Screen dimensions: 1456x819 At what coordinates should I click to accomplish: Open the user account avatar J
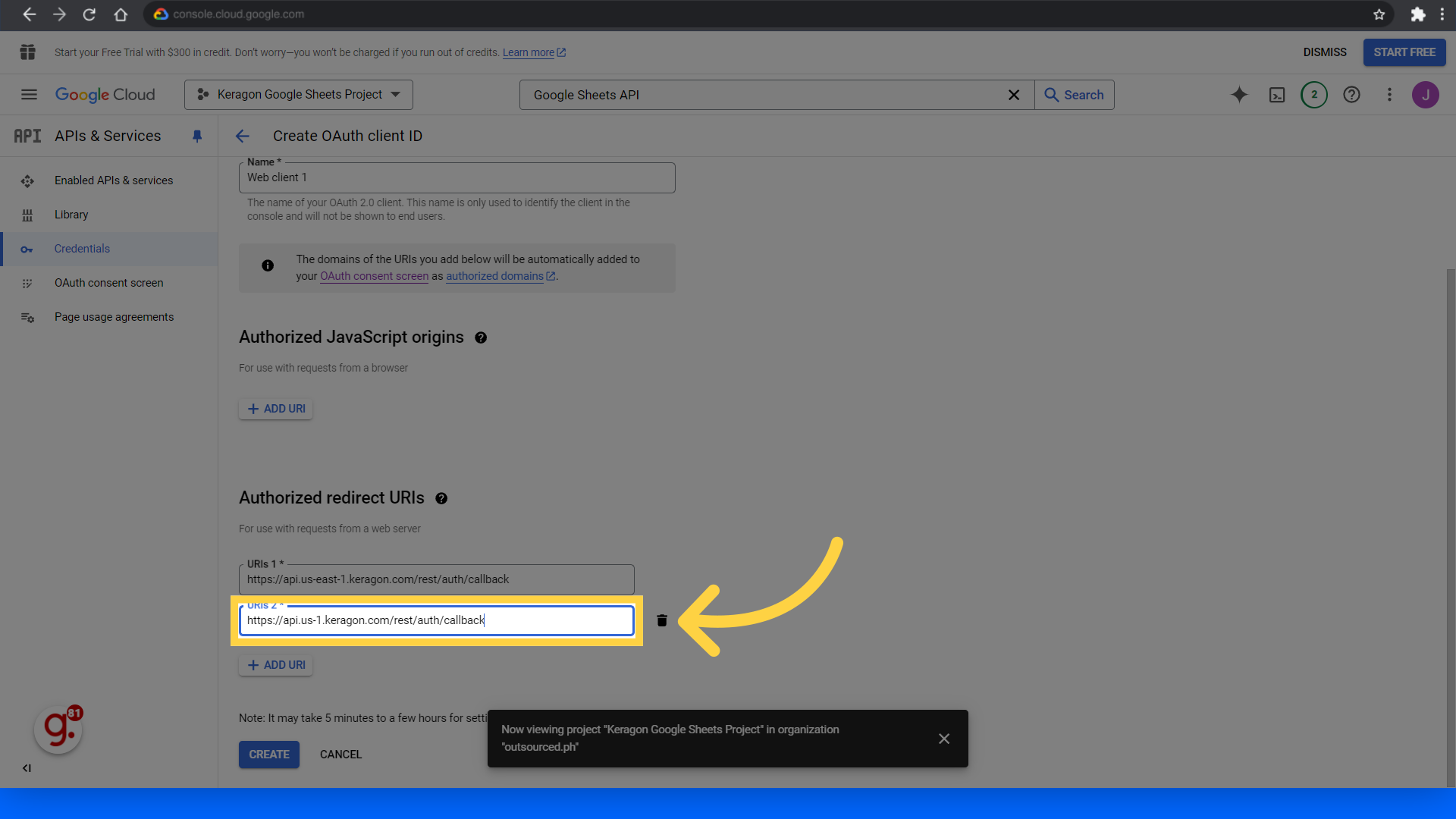pos(1426,95)
